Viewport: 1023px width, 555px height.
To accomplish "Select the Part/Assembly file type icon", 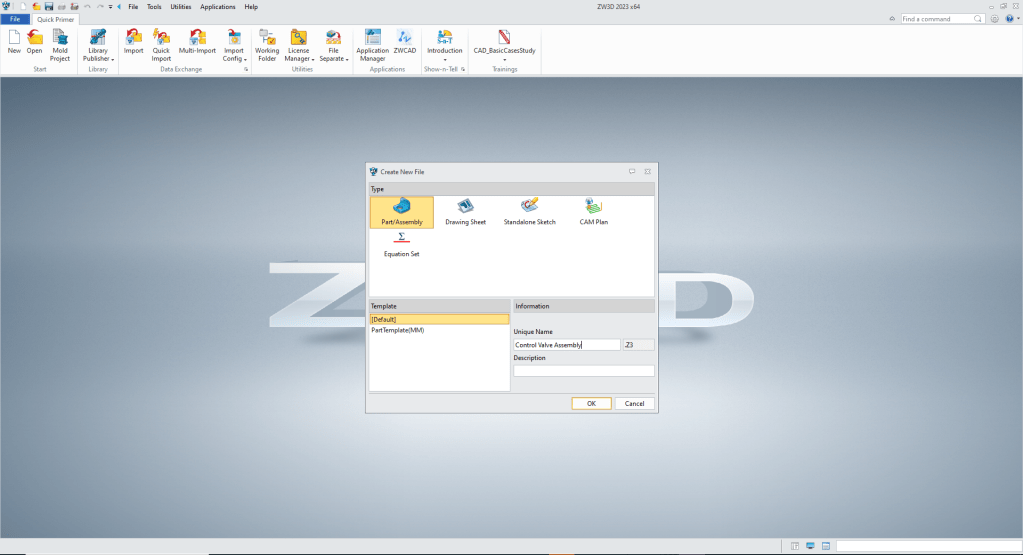I will coord(402,206).
